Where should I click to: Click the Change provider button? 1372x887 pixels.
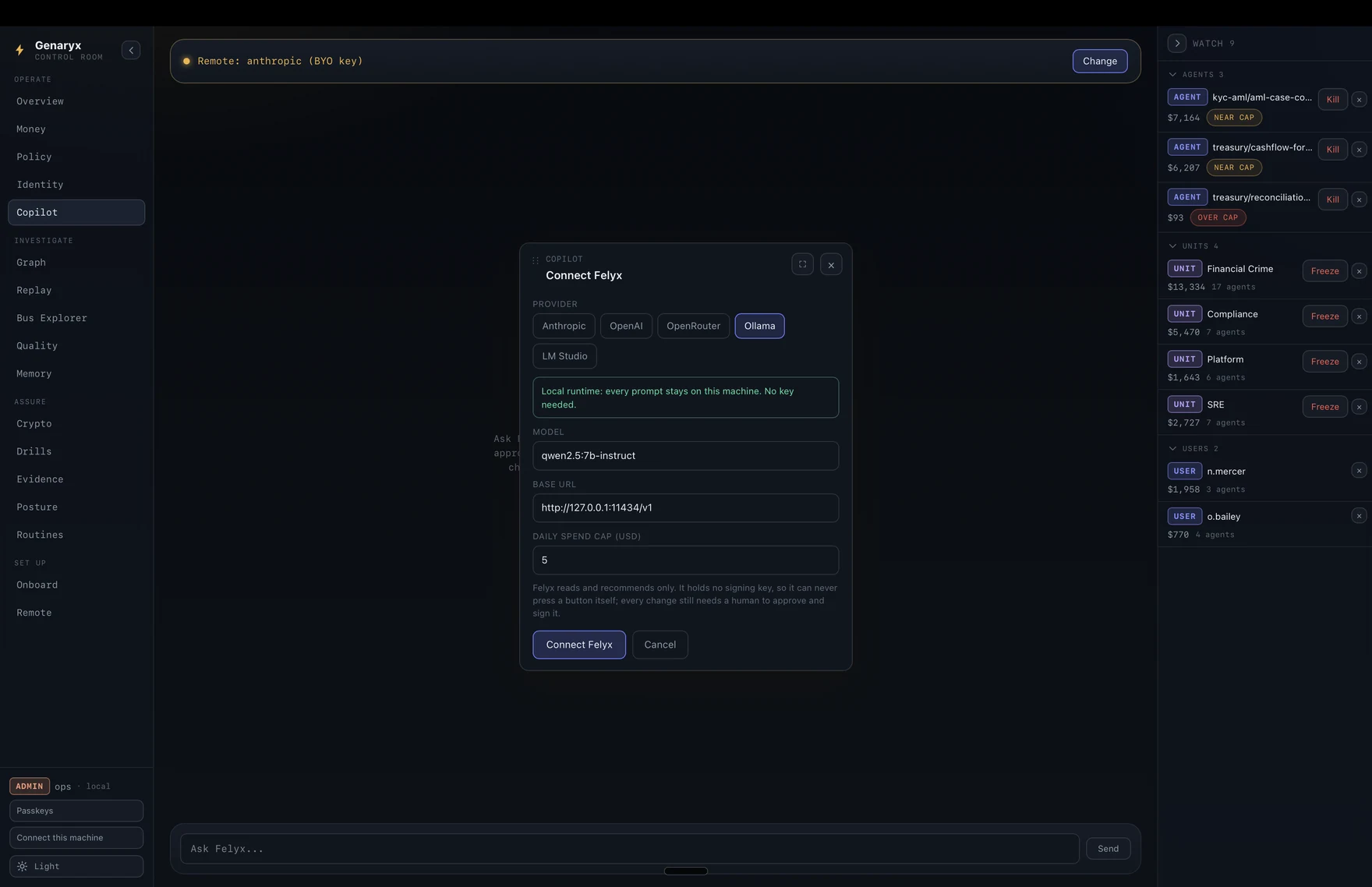(1099, 61)
